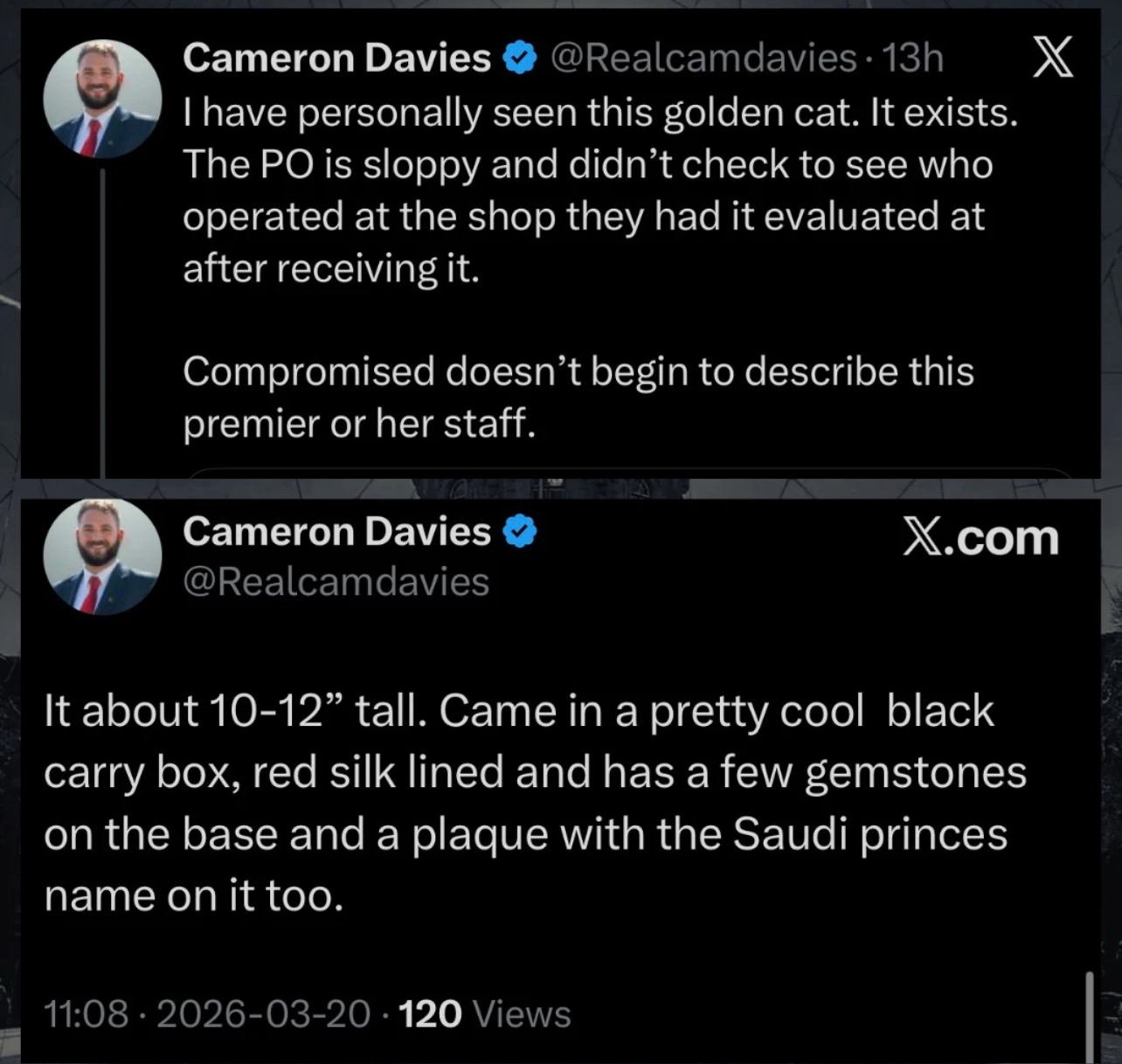Click the @Realcamdavies handle beside the 13h timestamp
This screenshot has height=1064, width=1122.
[703, 59]
